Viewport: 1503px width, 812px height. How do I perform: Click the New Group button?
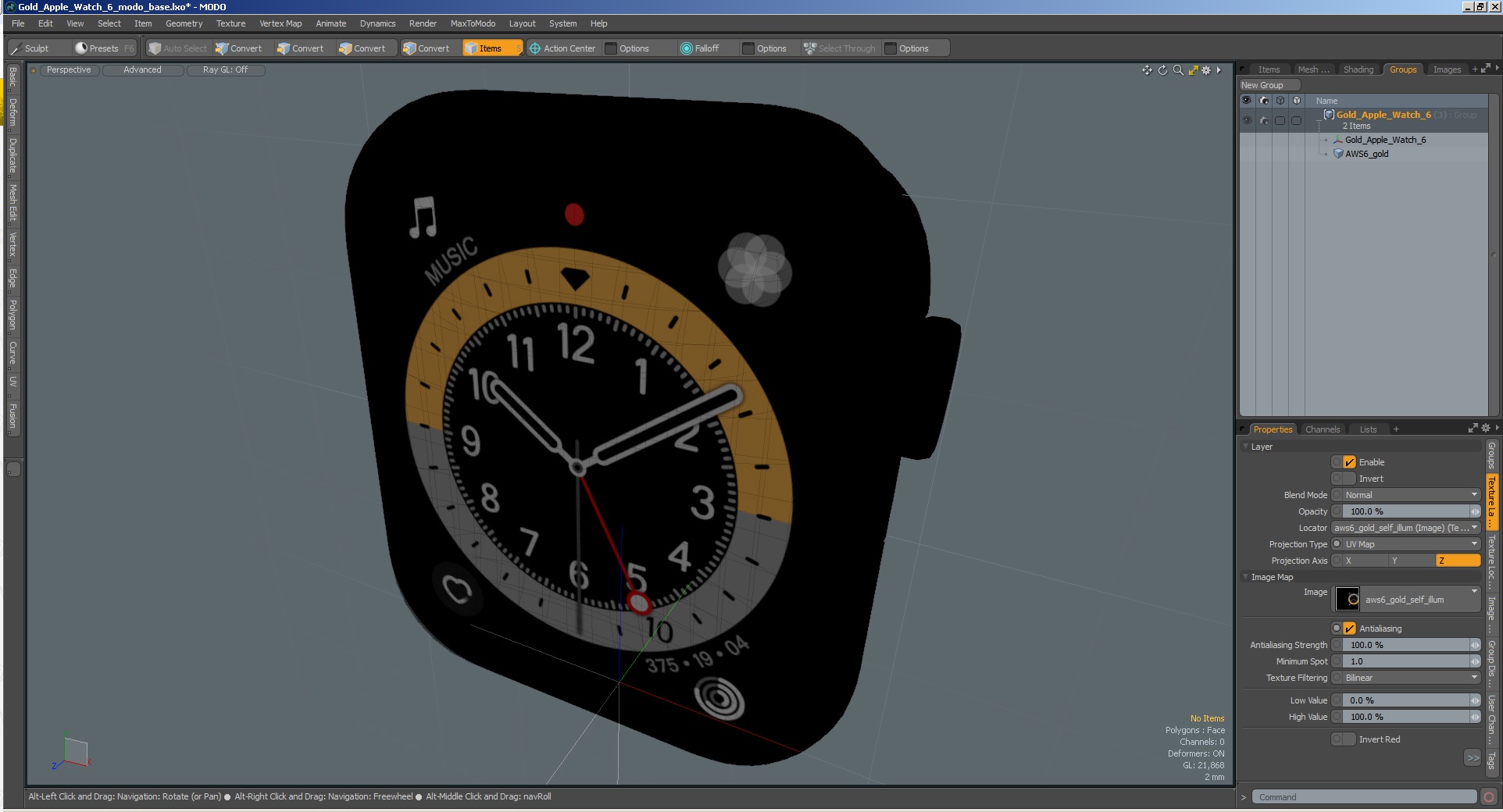(x=1269, y=85)
